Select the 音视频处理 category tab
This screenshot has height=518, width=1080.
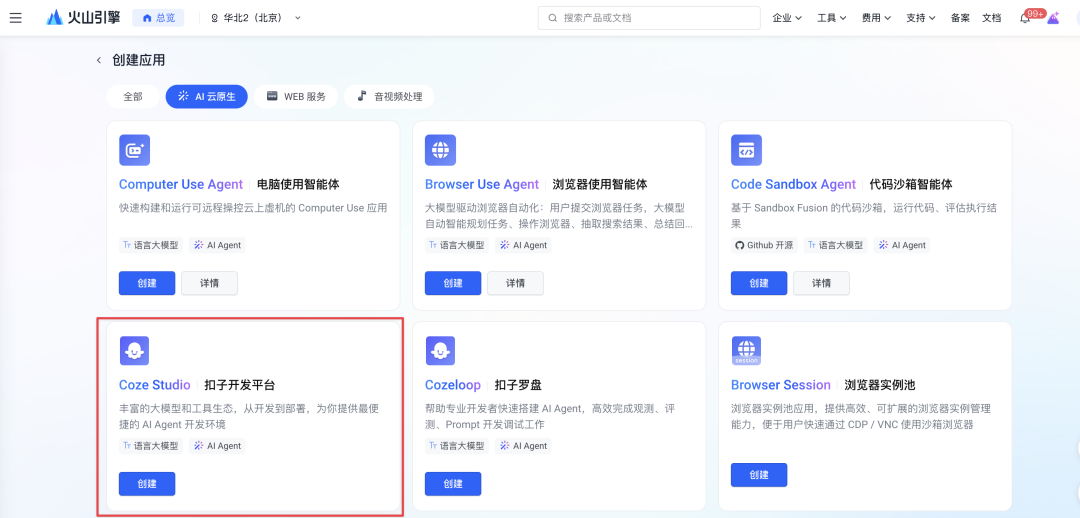click(389, 97)
